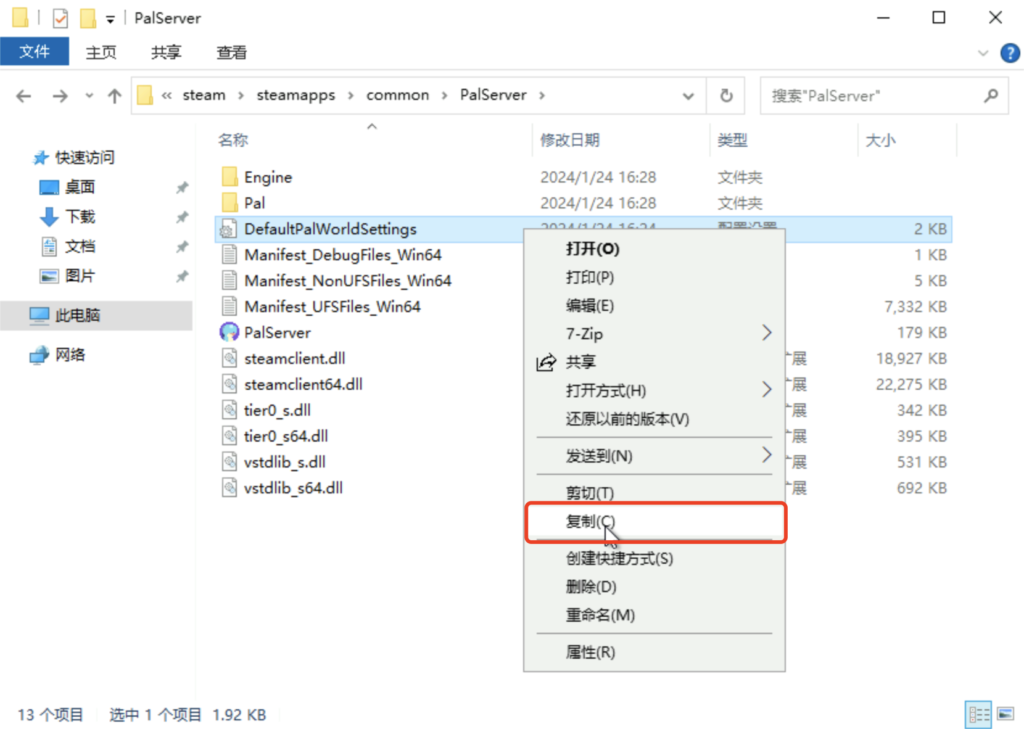Select the Engine folder icon
Screen dimensions: 1024x729
(229, 177)
